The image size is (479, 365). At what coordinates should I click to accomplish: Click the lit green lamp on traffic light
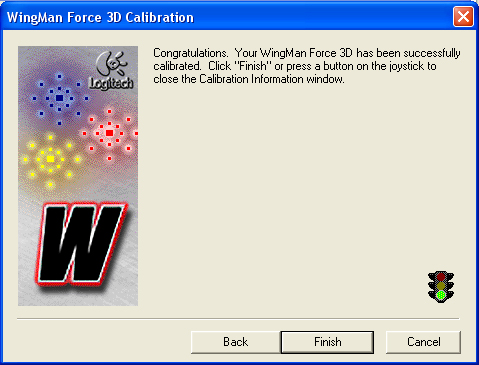(441, 295)
